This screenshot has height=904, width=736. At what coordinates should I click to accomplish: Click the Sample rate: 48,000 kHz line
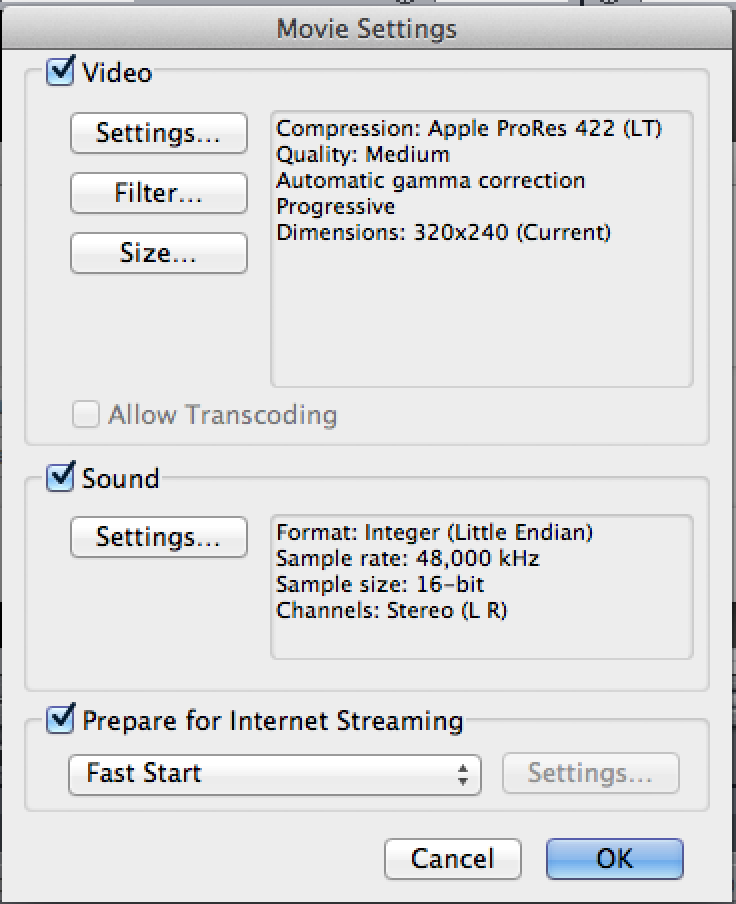click(x=407, y=558)
